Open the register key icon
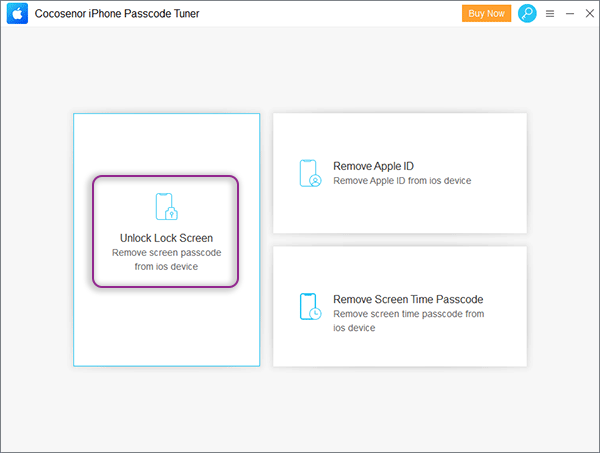This screenshot has height=453, width=600. (x=527, y=13)
